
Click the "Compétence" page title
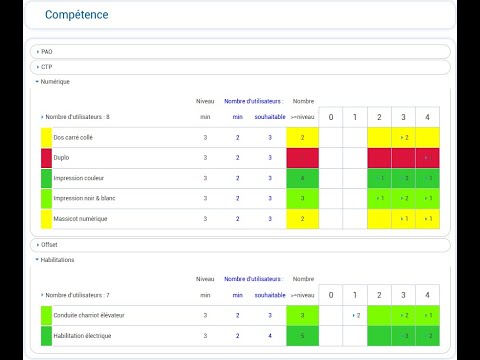77,15
